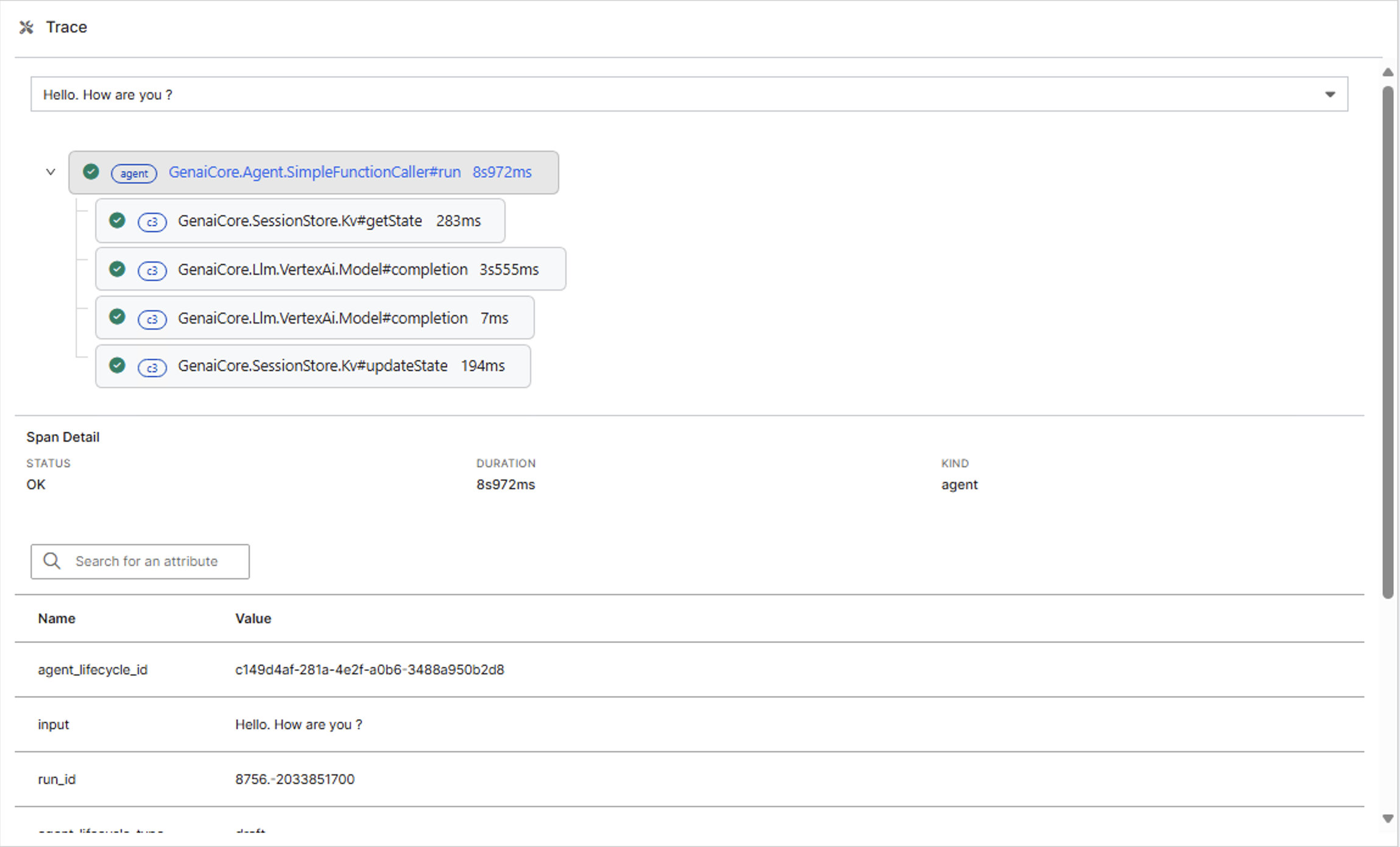Click scrollbar down arrow
Screen dimensions: 1400x847
pos(1388,818)
